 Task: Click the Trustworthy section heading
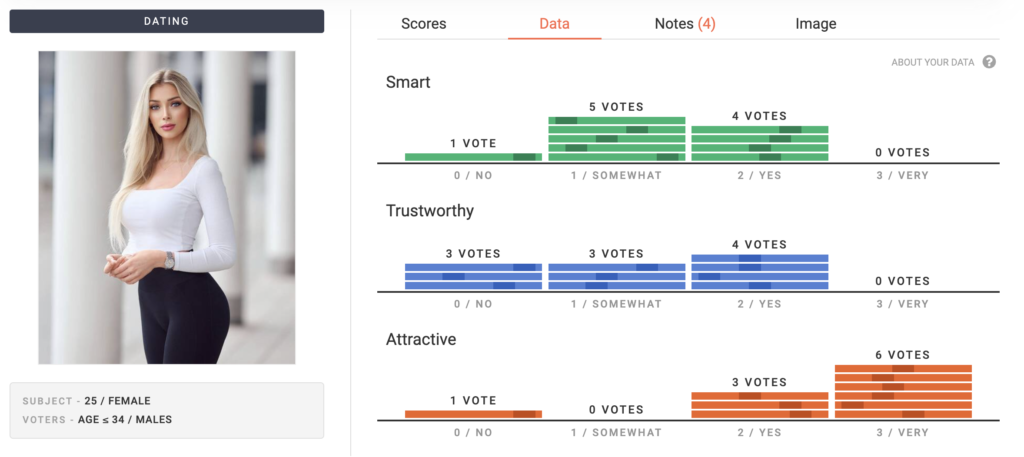[430, 211]
